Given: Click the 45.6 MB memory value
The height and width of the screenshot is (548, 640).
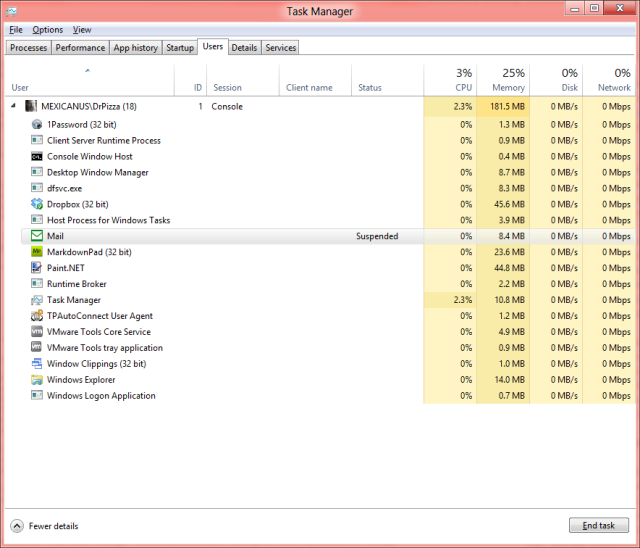Looking at the screenshot, I should [509, 204].
